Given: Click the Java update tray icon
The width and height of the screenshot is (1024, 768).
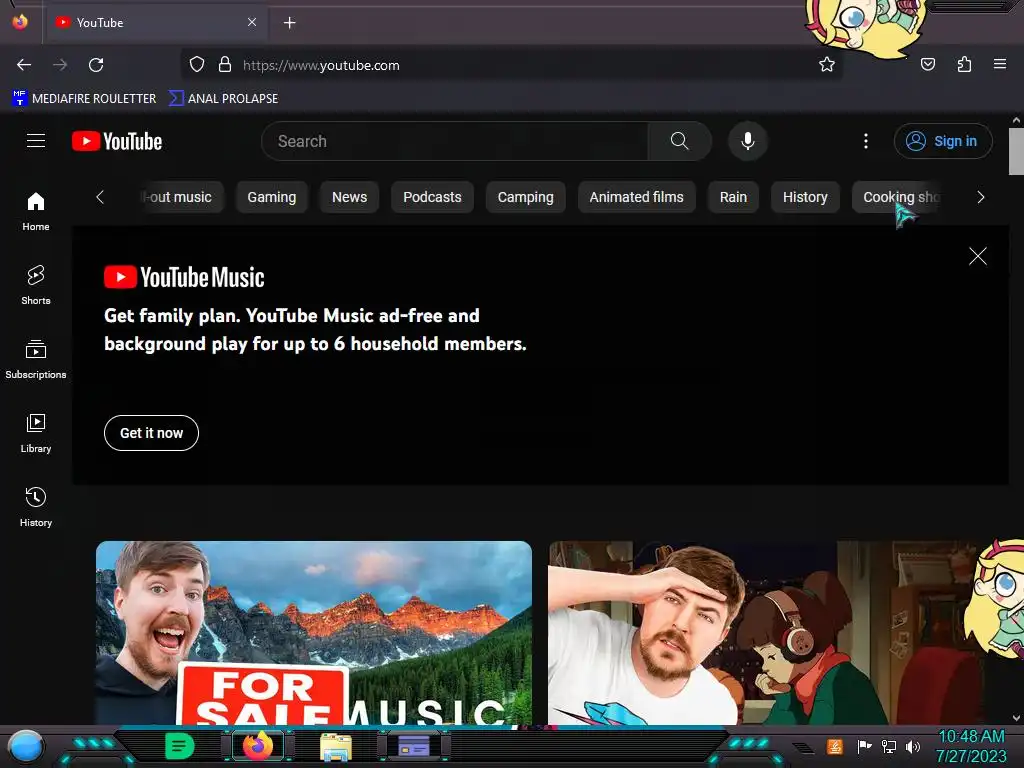Looking at the screenshot, I should point(835,746).
